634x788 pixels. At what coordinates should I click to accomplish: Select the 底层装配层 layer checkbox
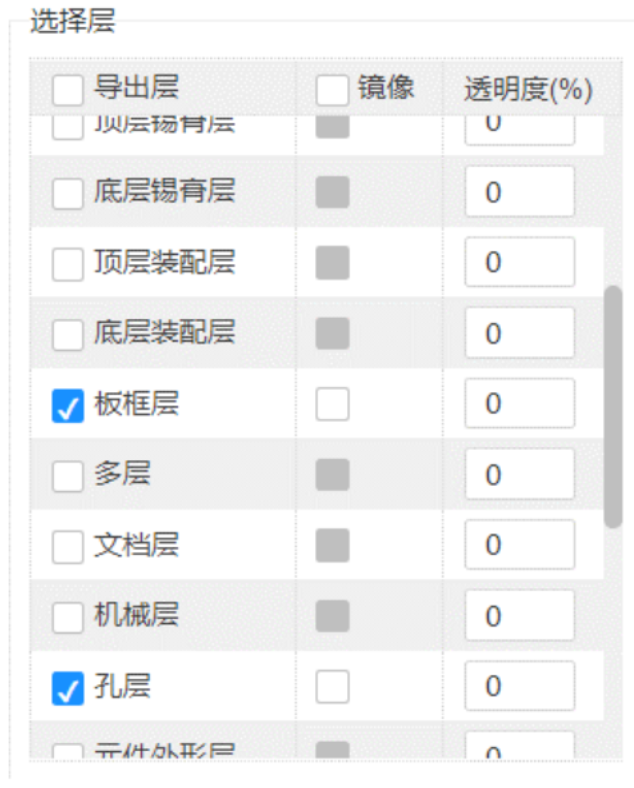coord(67,334)
